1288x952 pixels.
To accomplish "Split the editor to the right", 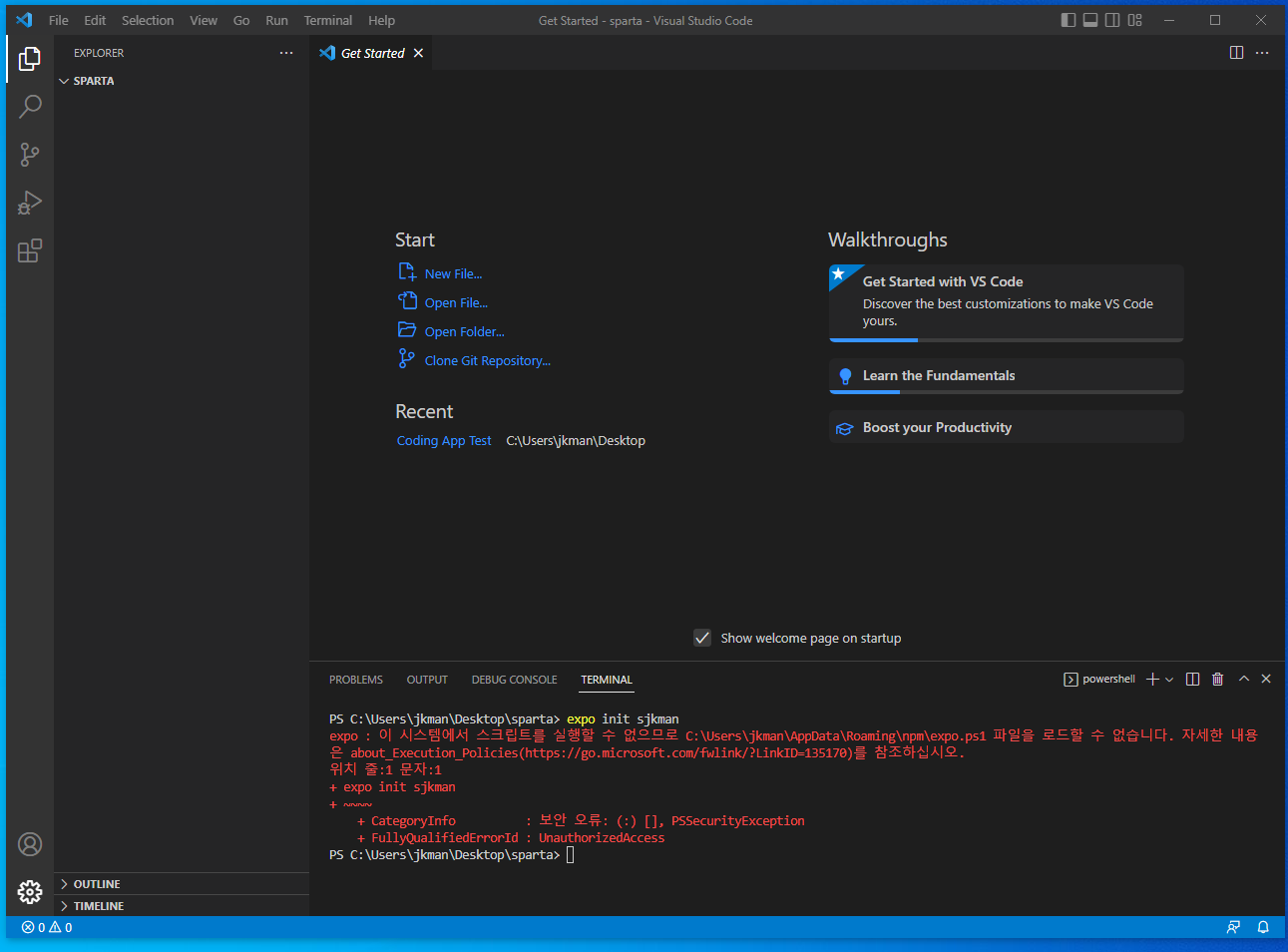I will coord(1237,53).
